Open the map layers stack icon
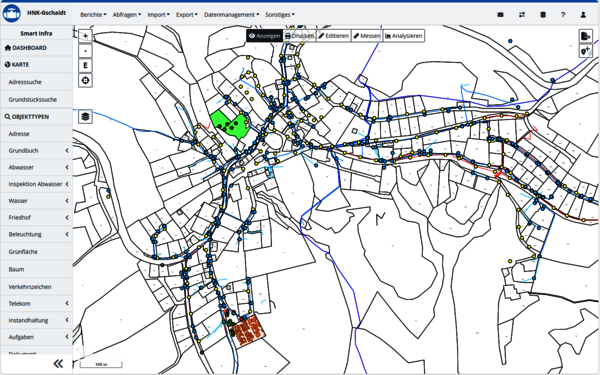This screenshot has width=600, height=375. pos(85,116)
